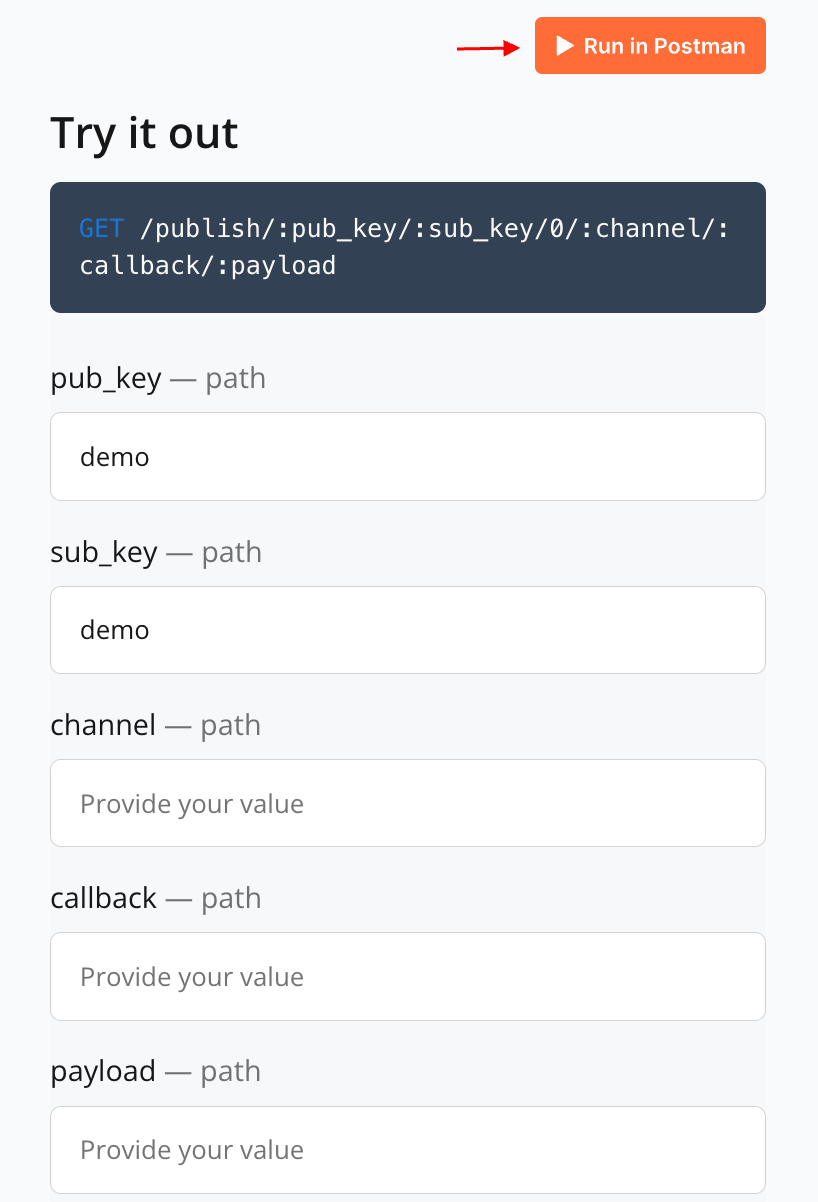Click the payload parameter label

coord(103,1071)
